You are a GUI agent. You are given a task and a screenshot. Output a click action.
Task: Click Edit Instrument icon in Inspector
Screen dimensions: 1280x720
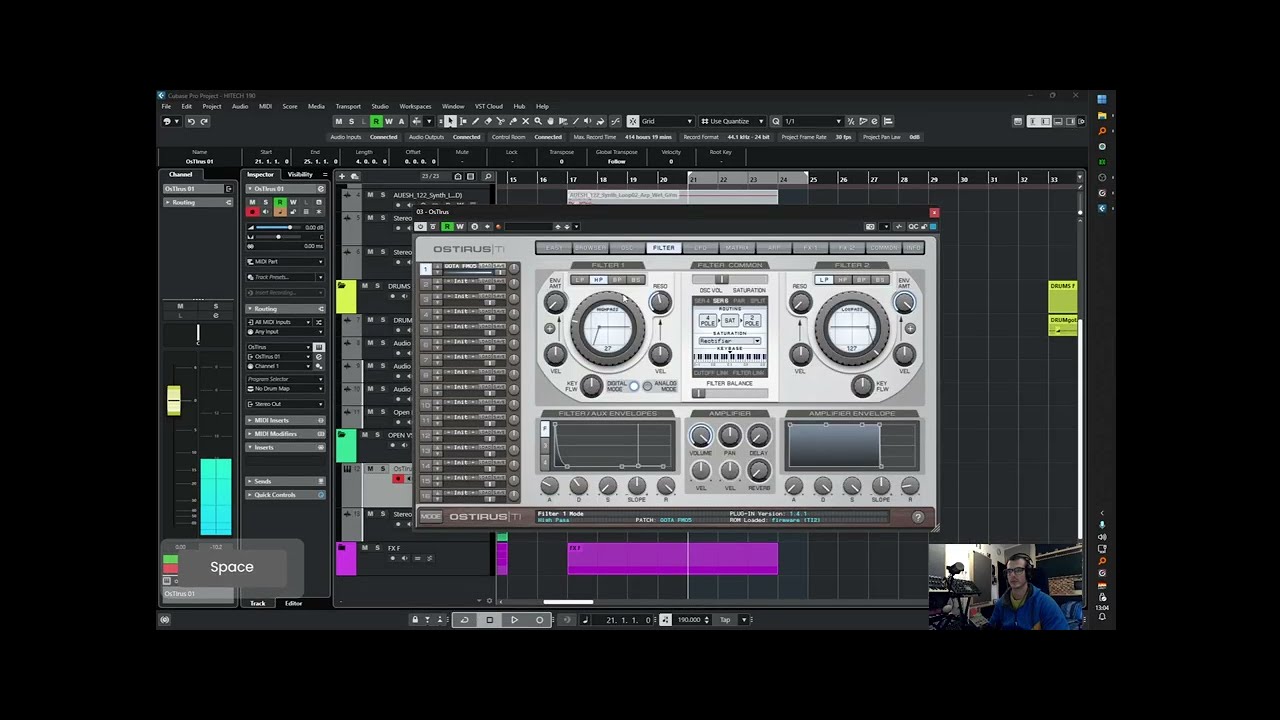pos(319,347)
